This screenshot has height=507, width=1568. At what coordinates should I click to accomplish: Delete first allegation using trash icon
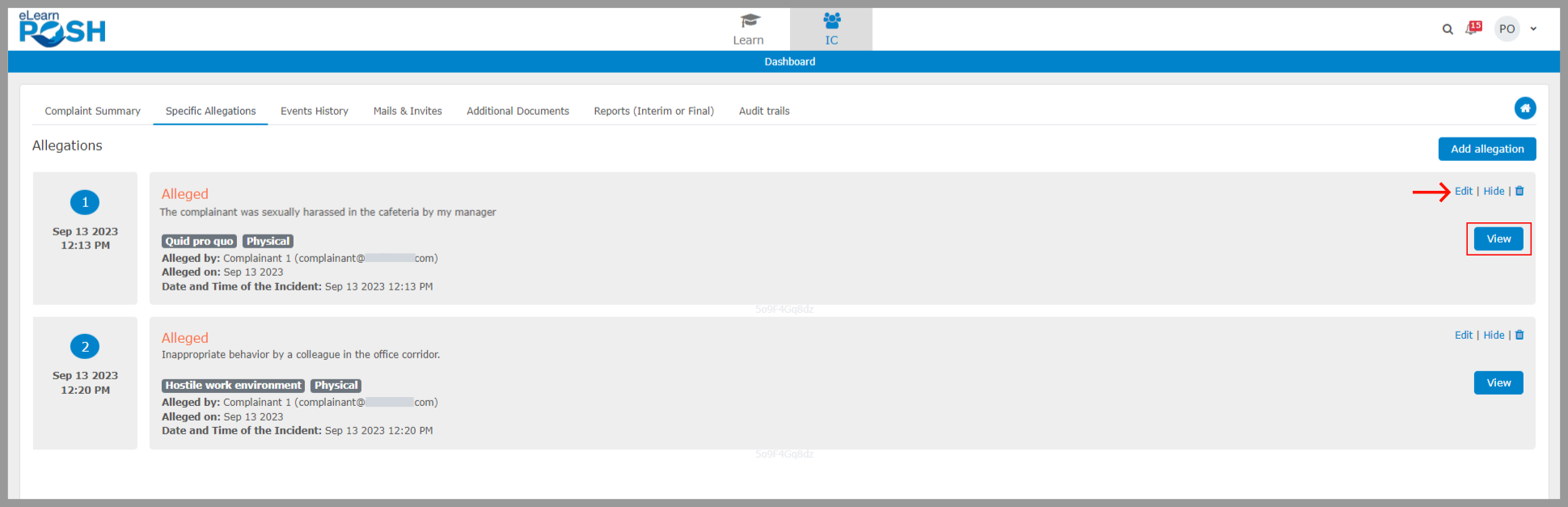pyautogui.click(x=1519, y=192)
